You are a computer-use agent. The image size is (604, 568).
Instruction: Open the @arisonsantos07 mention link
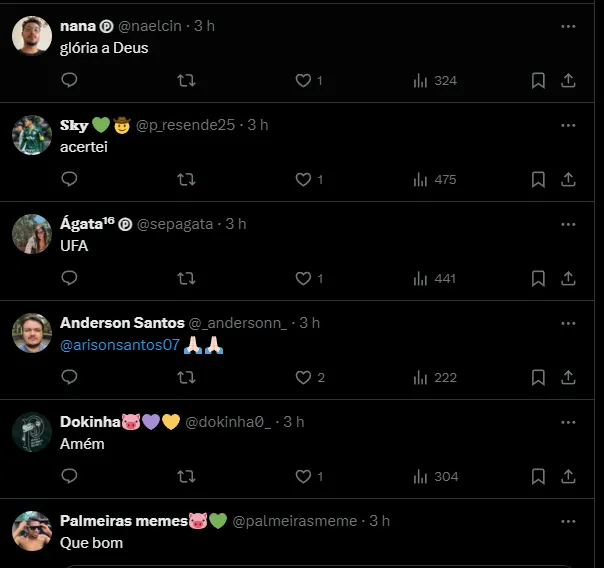pyautogui.click(x=120, y=345)
